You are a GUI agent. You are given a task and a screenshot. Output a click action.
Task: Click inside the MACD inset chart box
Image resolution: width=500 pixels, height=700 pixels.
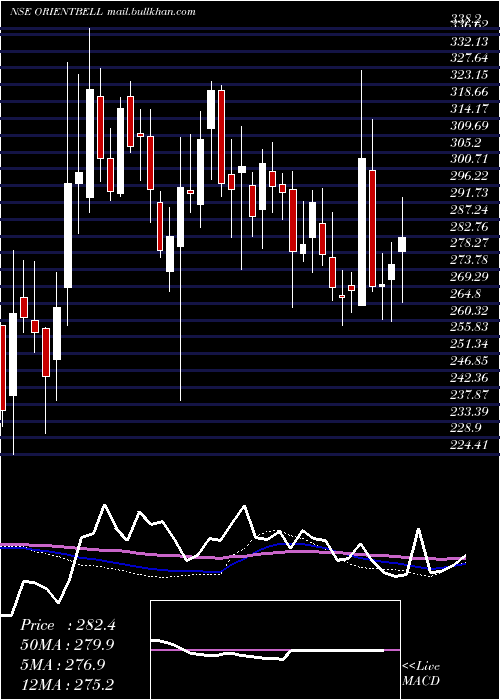click(x=275, y=650)
